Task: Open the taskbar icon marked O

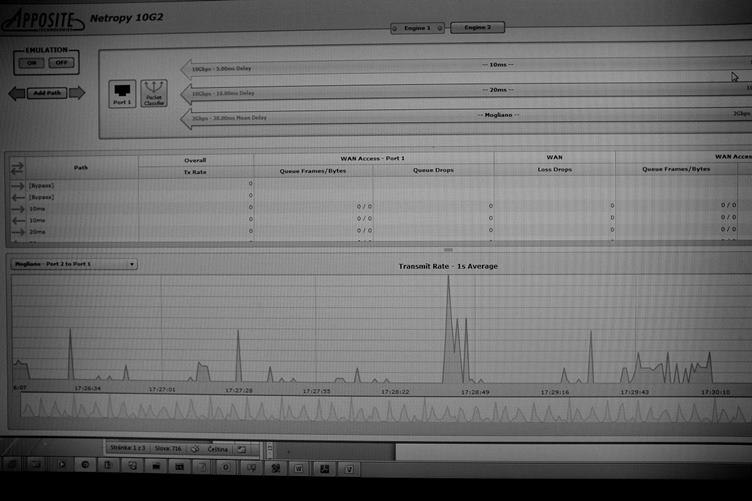Action: click(x=226, y=467)
